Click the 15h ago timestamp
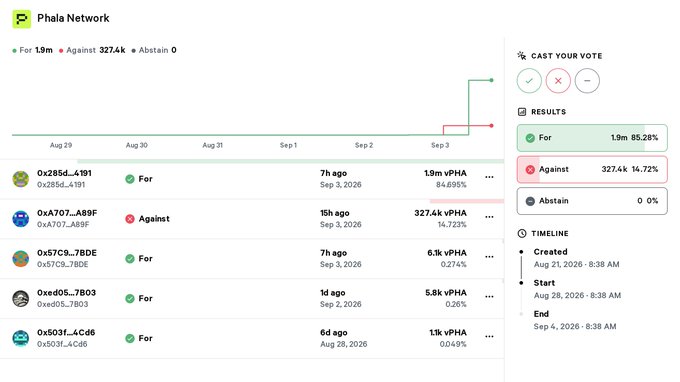The height and width of the screenshot is (382, 680). point(334,213)
